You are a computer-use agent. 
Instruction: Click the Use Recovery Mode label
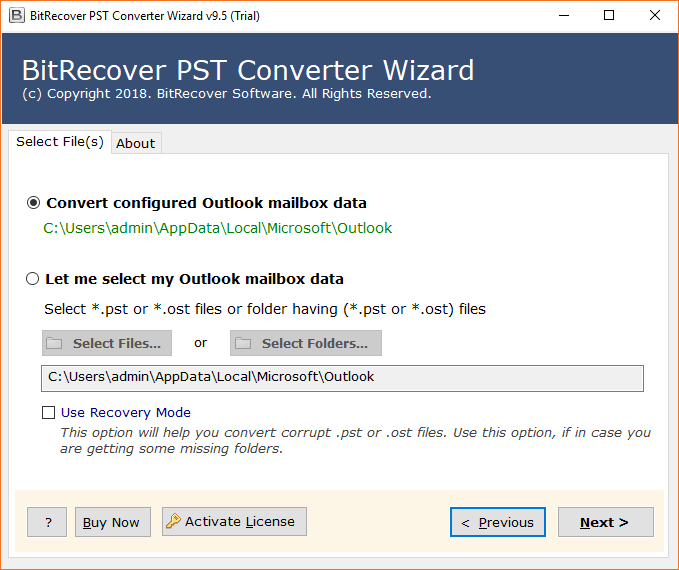pyautogui.click(x=126, y=412)
